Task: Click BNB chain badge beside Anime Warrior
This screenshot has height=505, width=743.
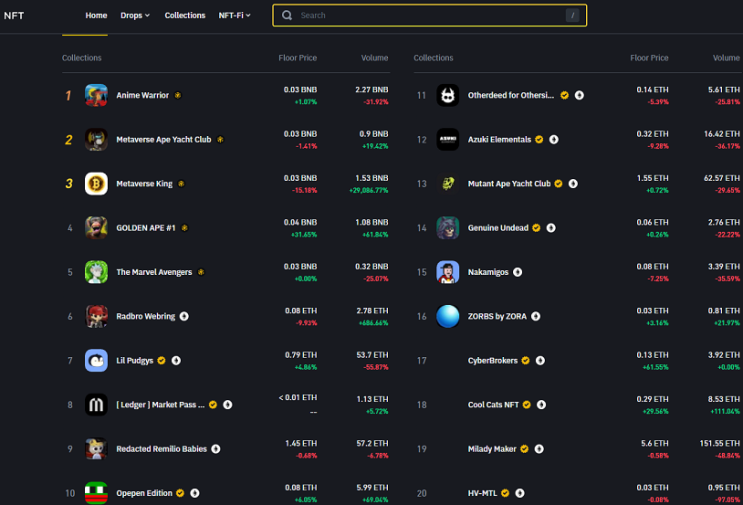Action: coord(178,95)
